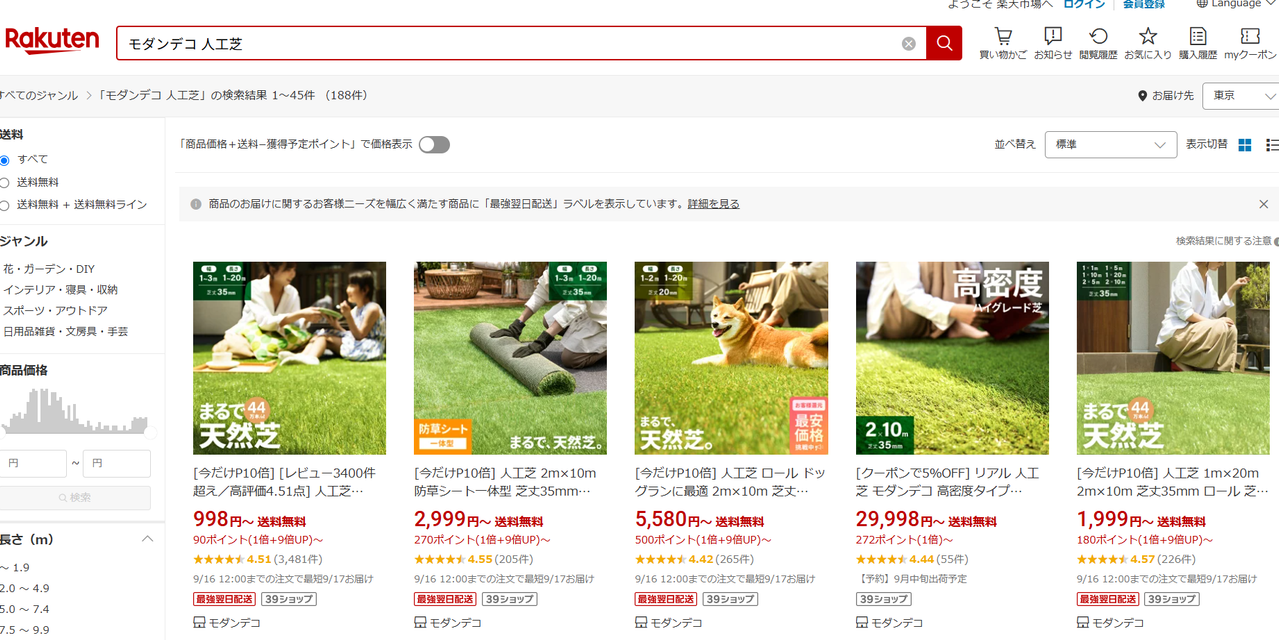Adjust the price histogram slider handle
1279x640 pixels.
[151, 432]
